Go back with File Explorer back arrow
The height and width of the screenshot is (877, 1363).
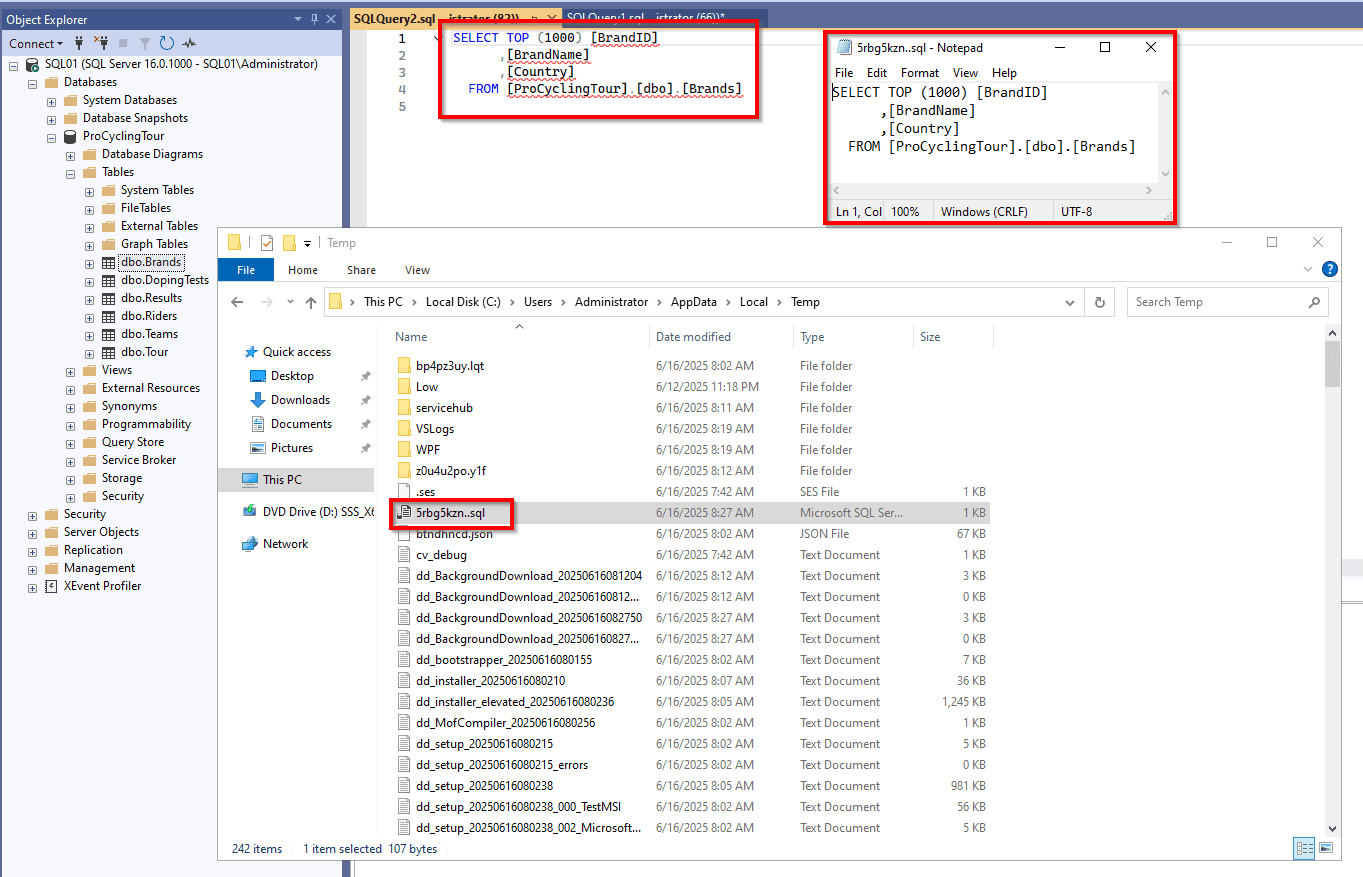pos(237,302)
